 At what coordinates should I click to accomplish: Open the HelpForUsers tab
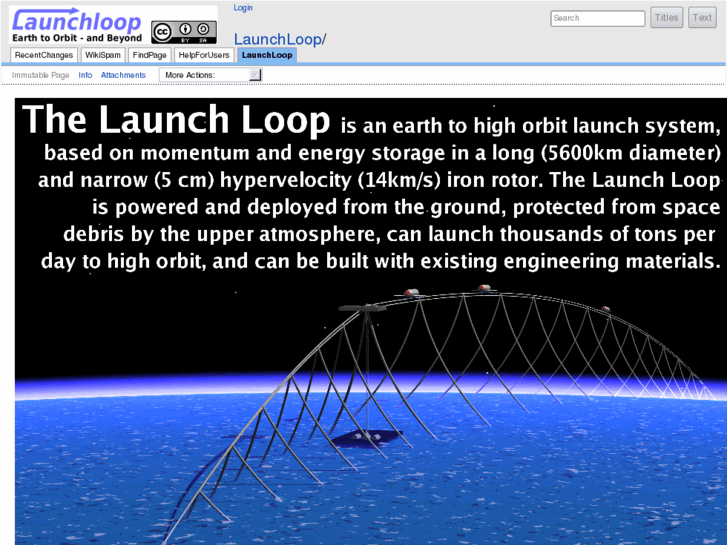[204, 55]
